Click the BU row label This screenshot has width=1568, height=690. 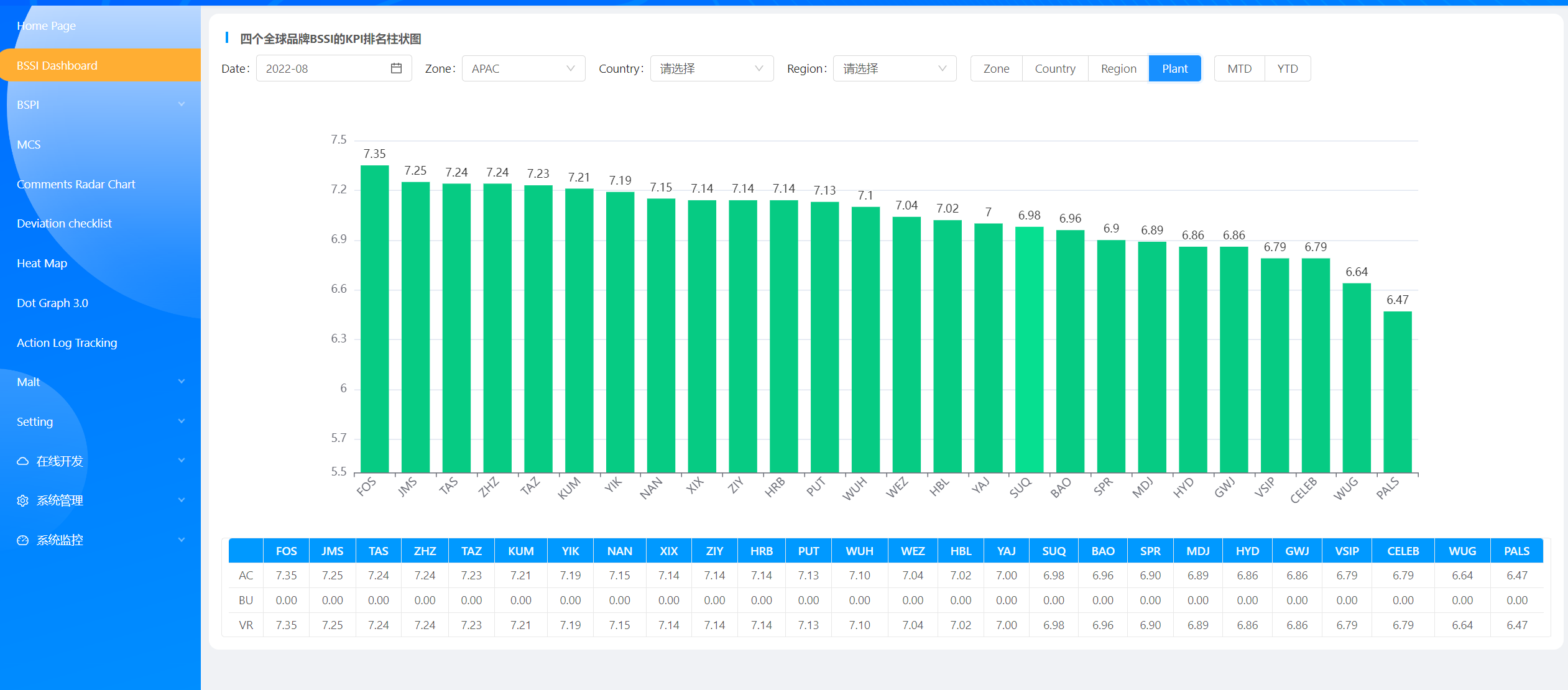point(246,600)
